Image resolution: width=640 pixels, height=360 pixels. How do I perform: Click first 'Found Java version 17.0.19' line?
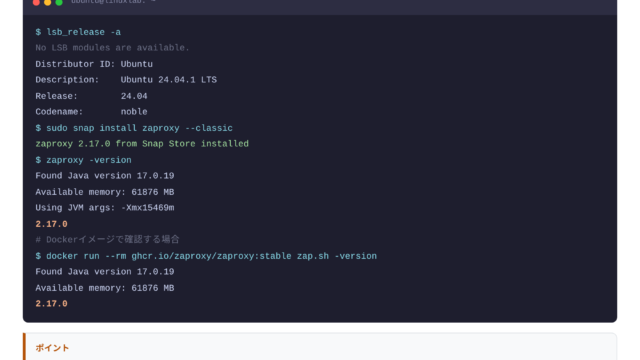[x=104, y=176]
